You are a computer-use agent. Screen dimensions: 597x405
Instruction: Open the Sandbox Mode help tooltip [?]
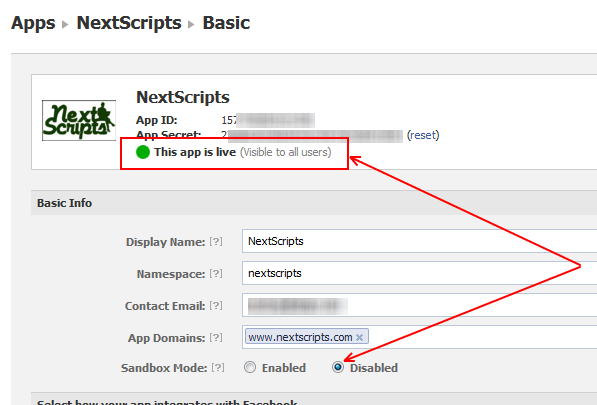tap(218, 368)
